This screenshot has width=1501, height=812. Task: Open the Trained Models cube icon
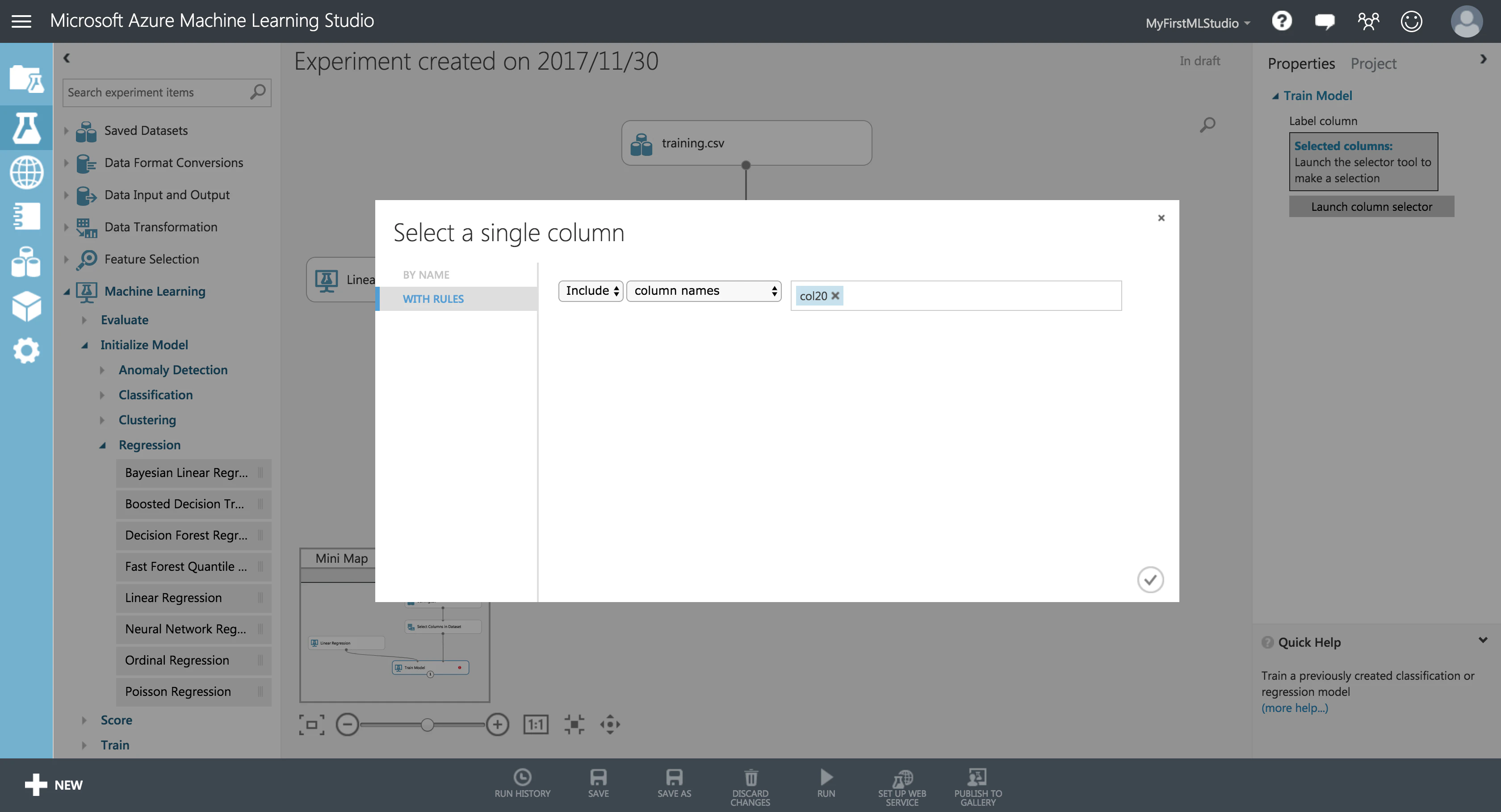[x=26, y=306]
